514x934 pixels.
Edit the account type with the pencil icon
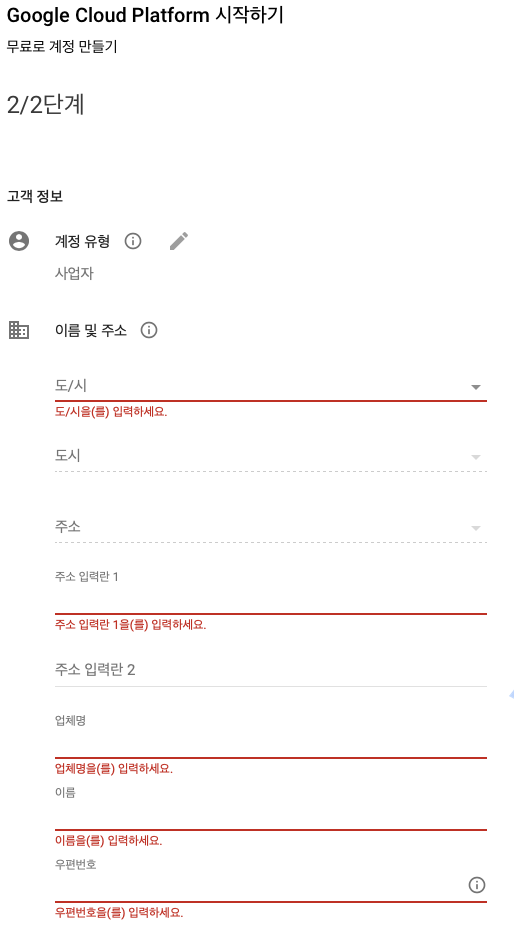[x=179, y=241]
